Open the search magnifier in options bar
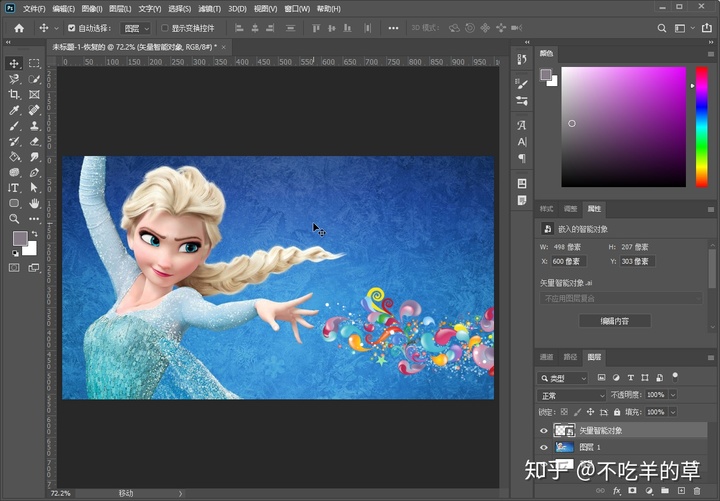This screenshot has width=720, height=501. [662, 28]
